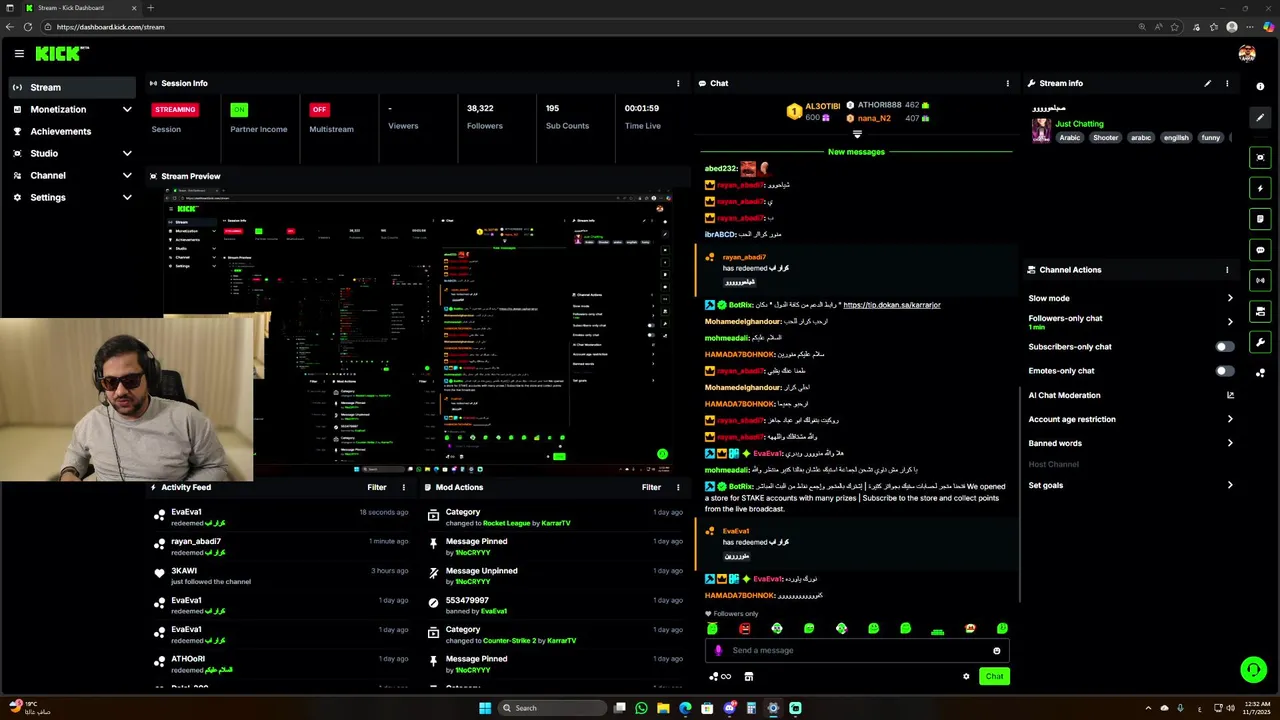Click the wrench icon in the right sidebar
1280x720 pixels.
(1260, 342)
